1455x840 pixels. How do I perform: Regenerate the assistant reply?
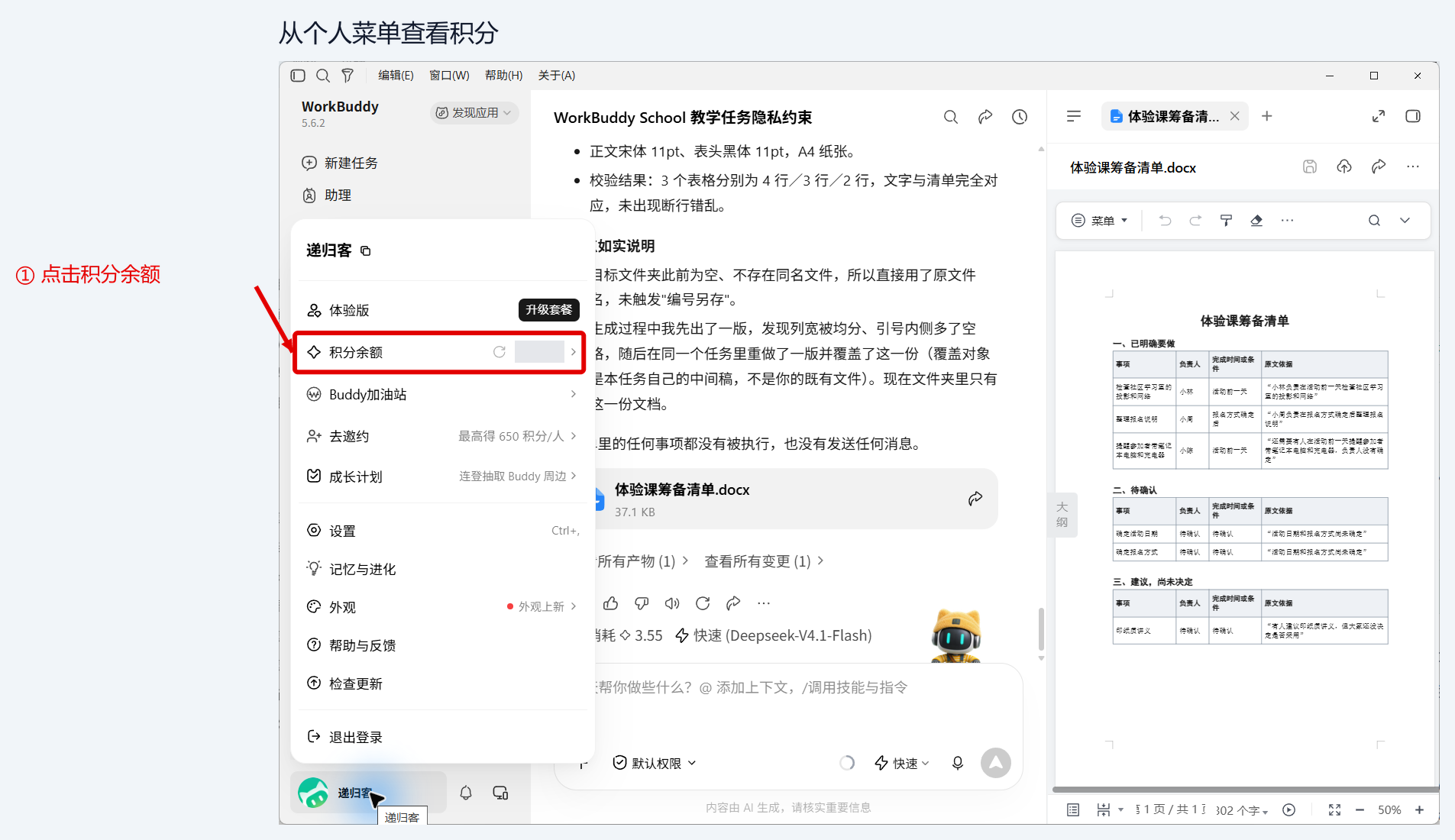click(x=703, y=603)
